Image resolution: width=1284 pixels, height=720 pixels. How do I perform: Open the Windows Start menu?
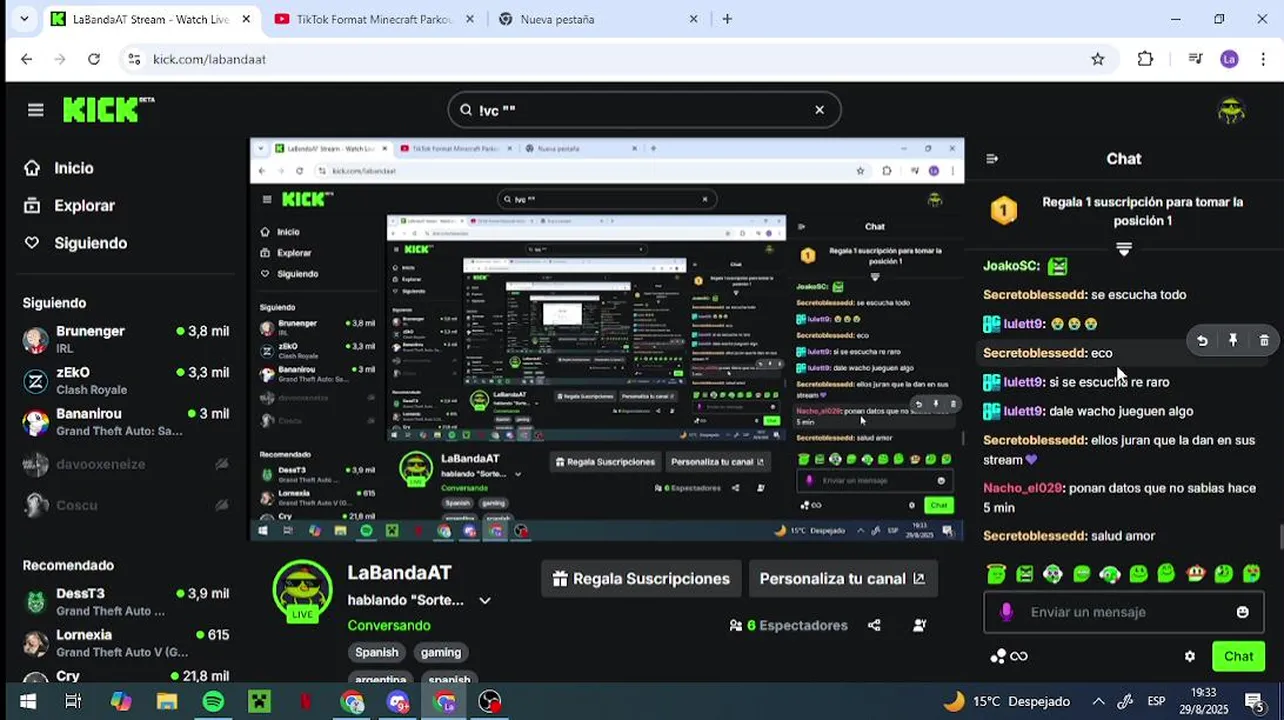point(28,702)
